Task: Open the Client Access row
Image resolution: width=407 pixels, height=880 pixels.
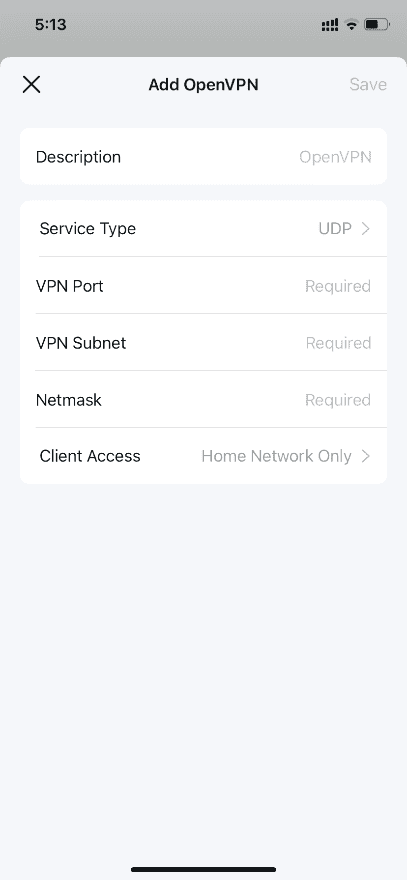Action: point(203,456)
